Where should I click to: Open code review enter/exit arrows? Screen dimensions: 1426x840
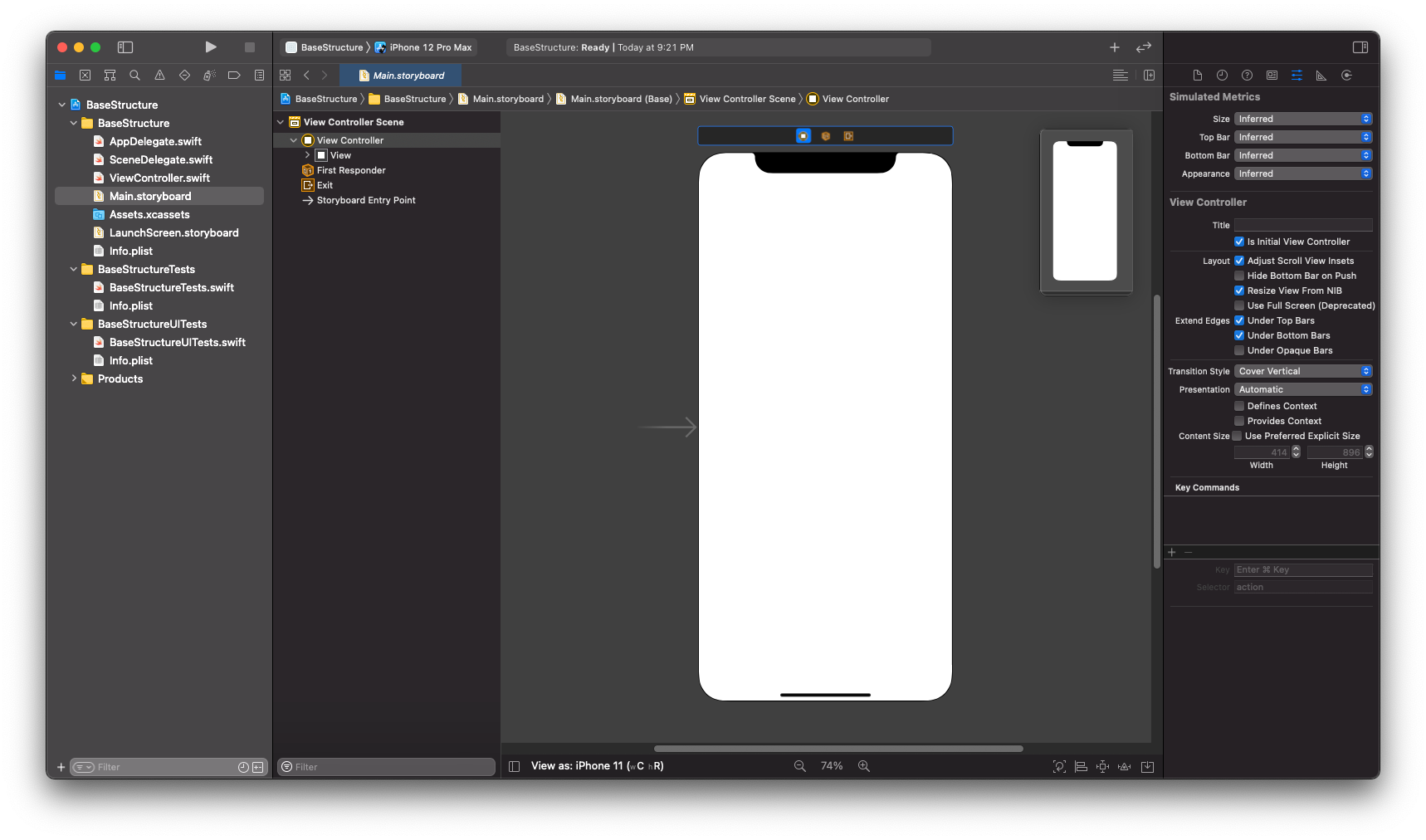pyautogui.click(x=1144, y=47)
